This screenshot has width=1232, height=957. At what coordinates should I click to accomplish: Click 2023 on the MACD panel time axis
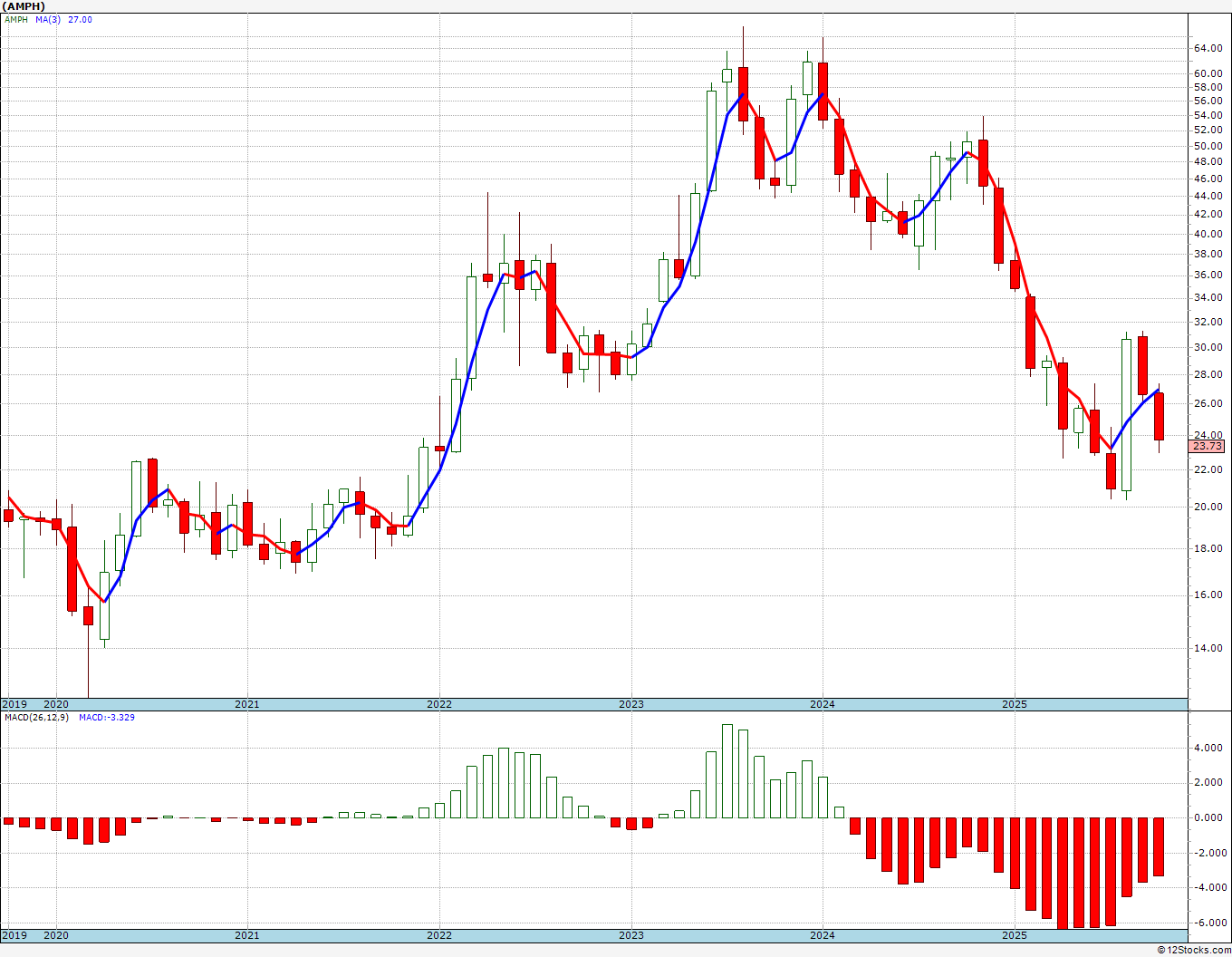pos(631,935)
